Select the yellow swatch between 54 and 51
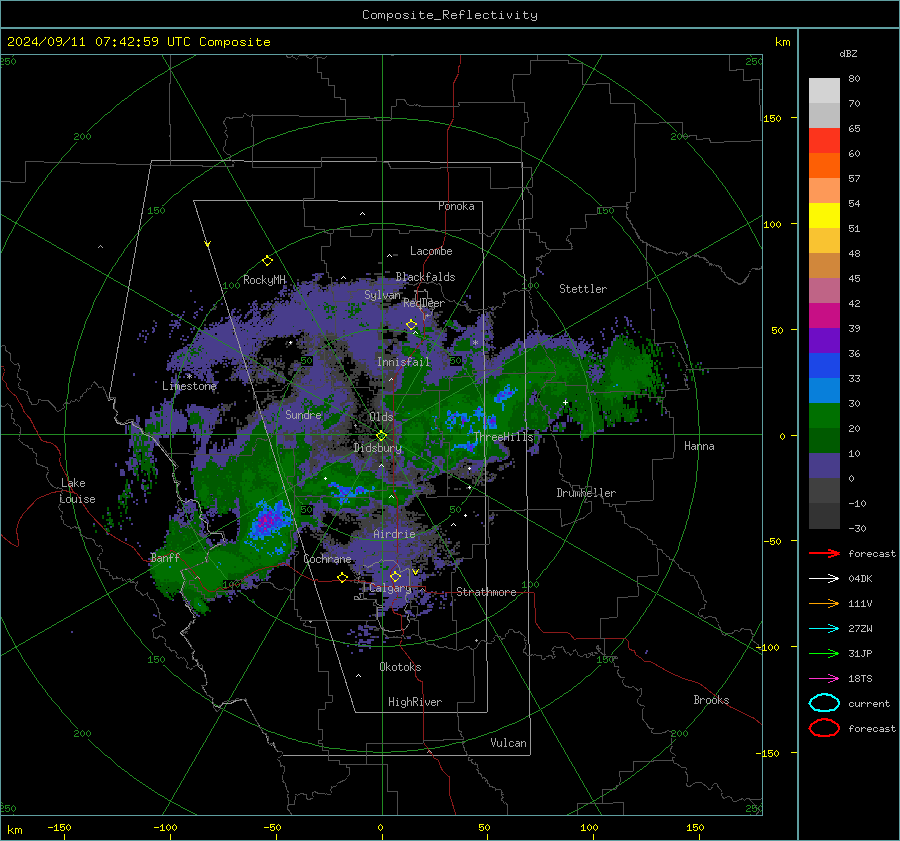The width and height of the screenshot is (900, 841). [x=824, y=216]
